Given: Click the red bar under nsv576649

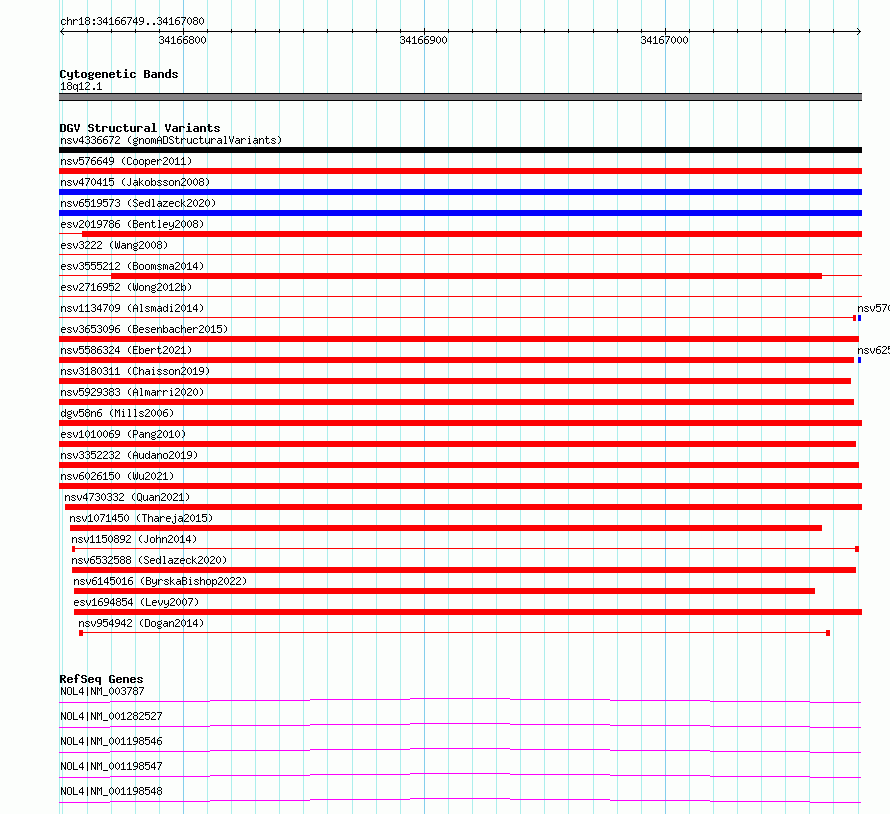Looking at the screenshot, I should point(460,171).
